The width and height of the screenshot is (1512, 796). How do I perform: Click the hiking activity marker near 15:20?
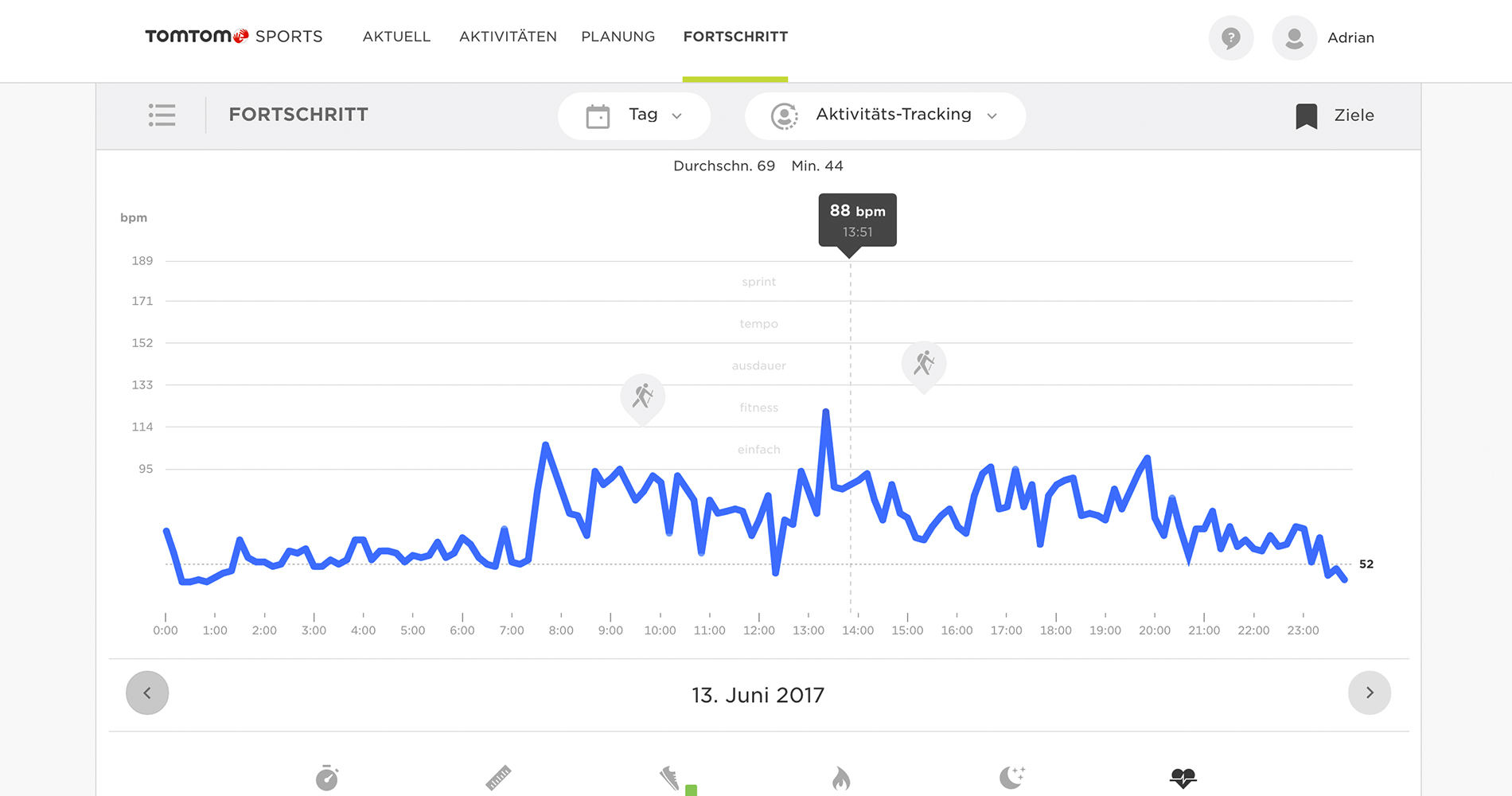[923, 364]
